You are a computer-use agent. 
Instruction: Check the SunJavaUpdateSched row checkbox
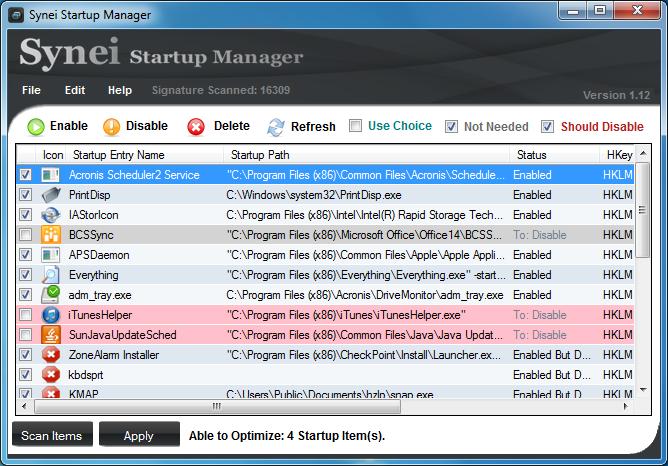click(x=26, y=335)
